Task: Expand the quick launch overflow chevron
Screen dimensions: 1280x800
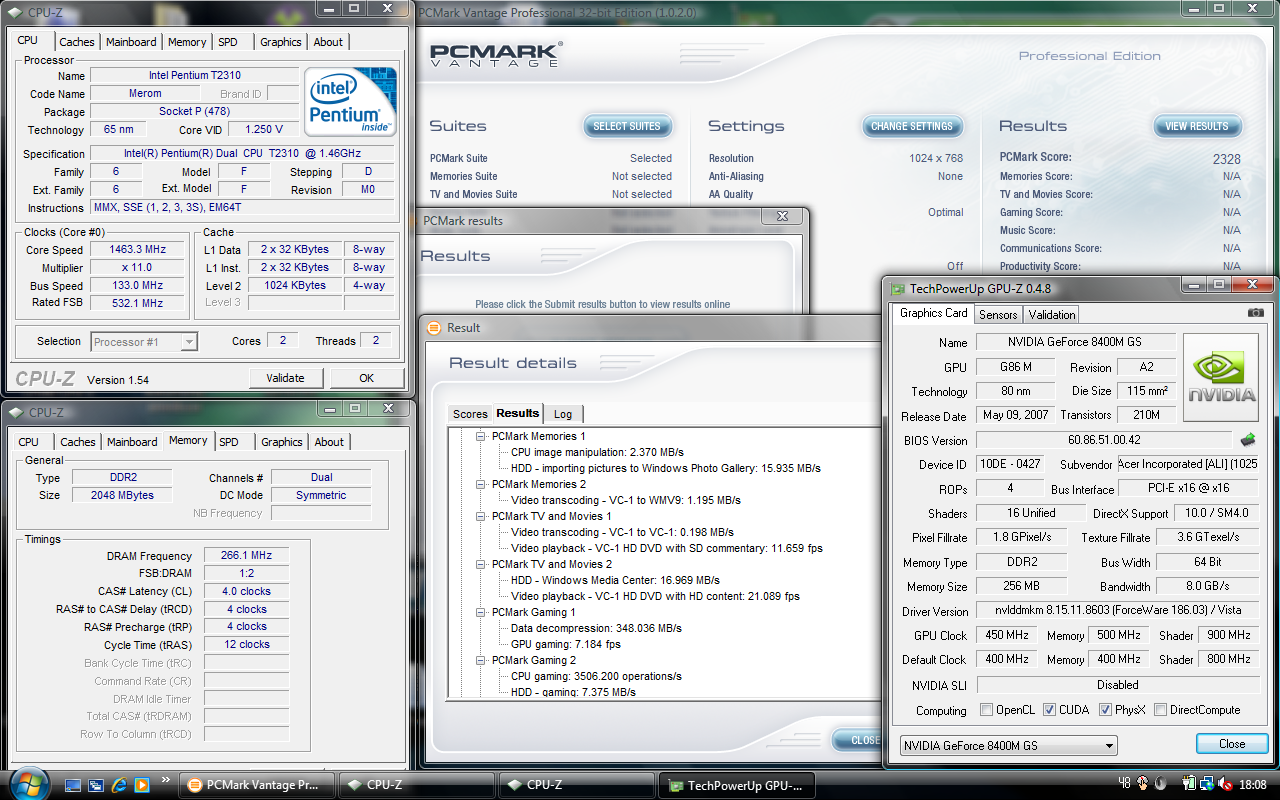Action: 164,778
